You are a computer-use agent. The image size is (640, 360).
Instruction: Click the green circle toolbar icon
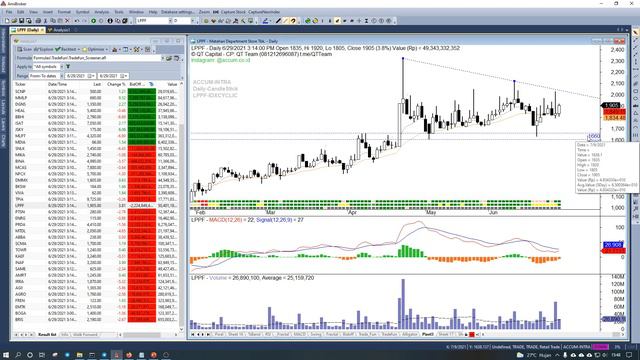click(x=93, y=21)
